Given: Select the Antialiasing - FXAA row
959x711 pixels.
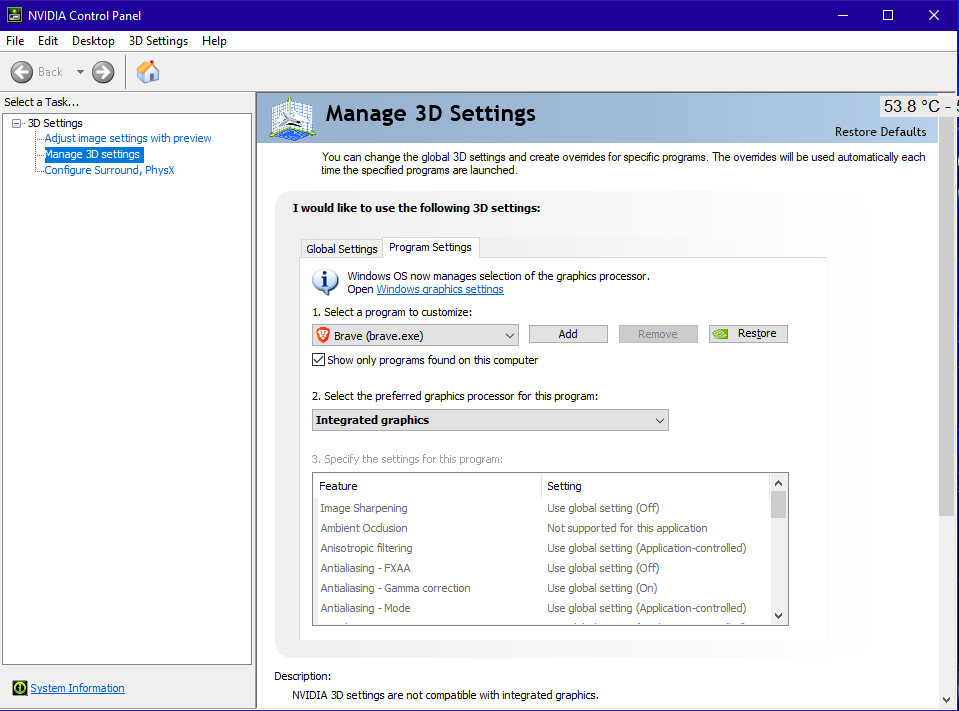Looking at the screenshot, I should (541, 568).
